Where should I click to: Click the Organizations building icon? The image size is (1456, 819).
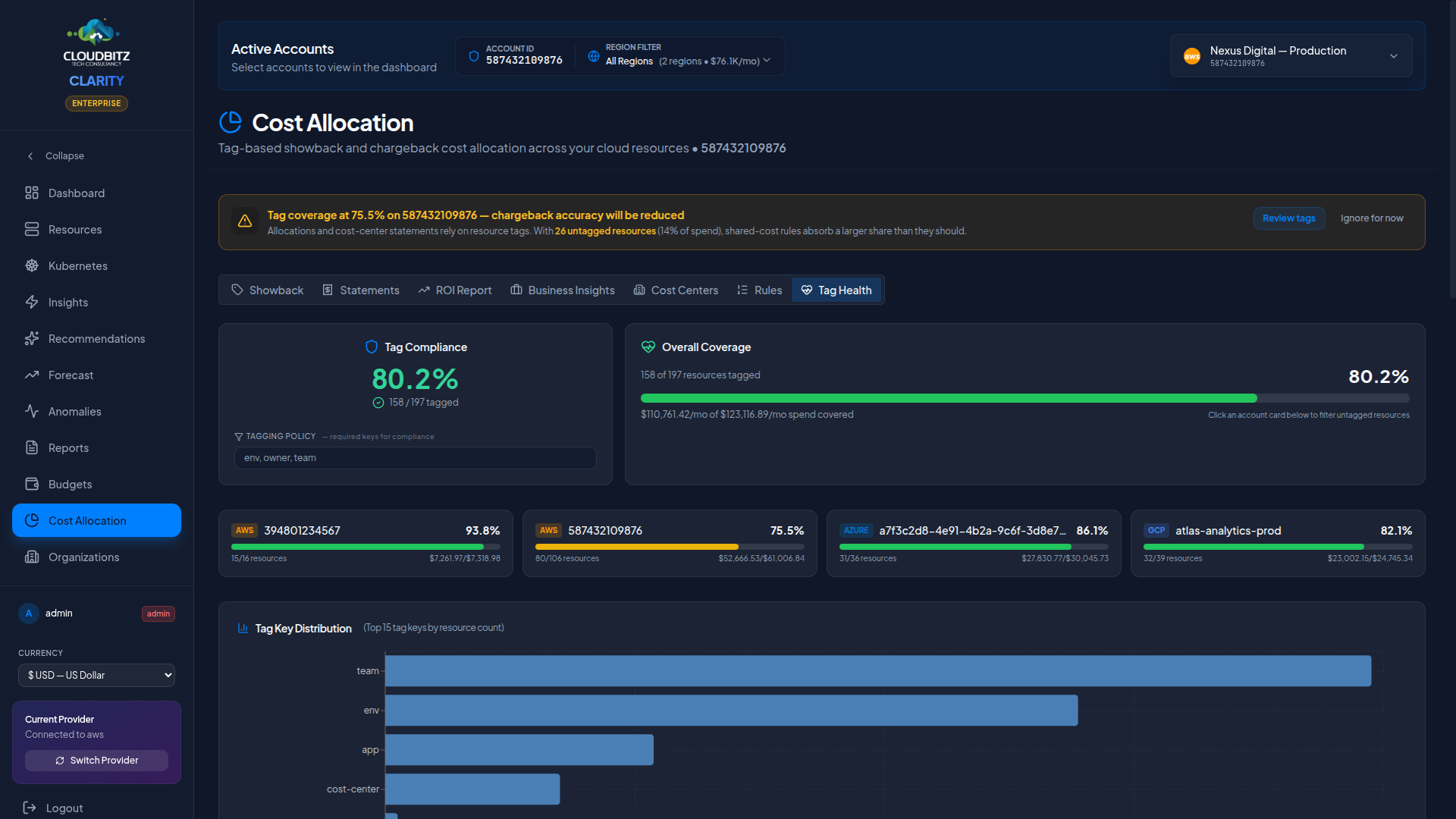click(x=32, y=557)
